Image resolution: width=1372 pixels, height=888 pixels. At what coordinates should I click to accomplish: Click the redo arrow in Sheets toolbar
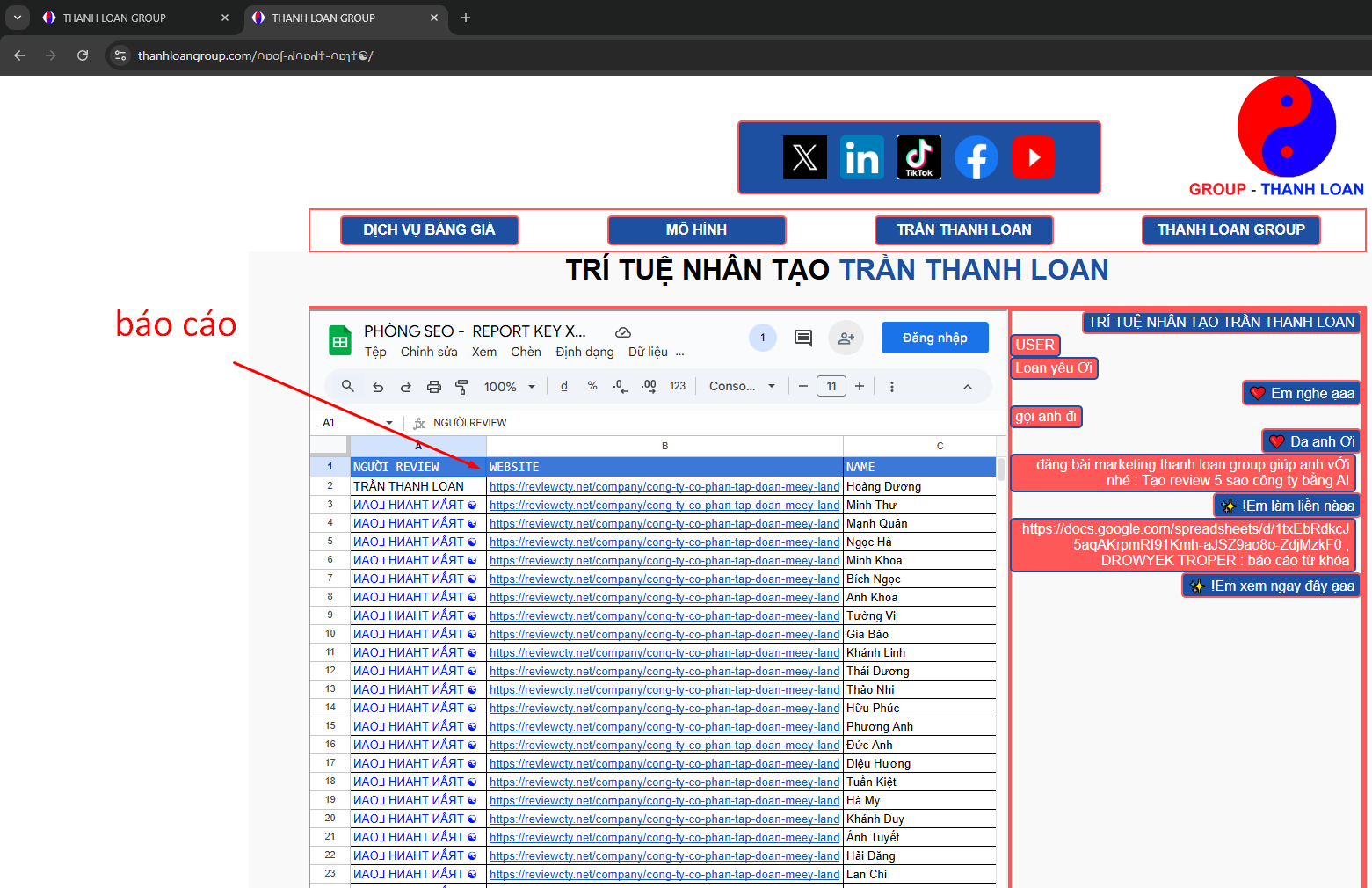pyautogui.click(x=406, y=387)
